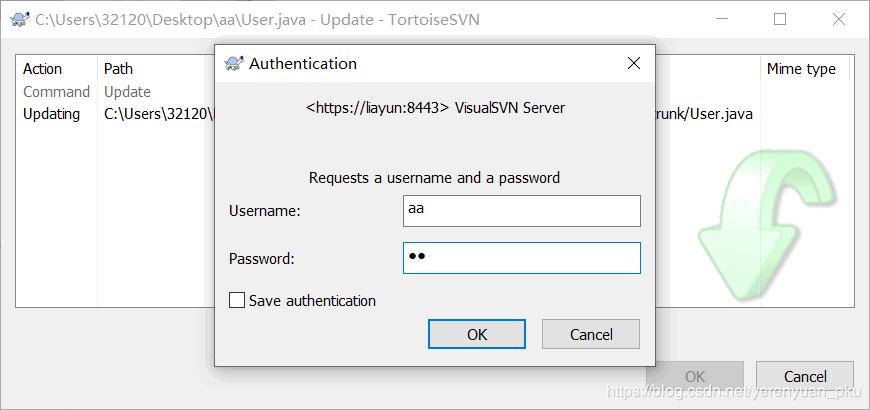Image resolution: width=870 pixels, height=410 pixels.
Task: Confirm credentials with the dialog OK button
Action: pos(477,334)
